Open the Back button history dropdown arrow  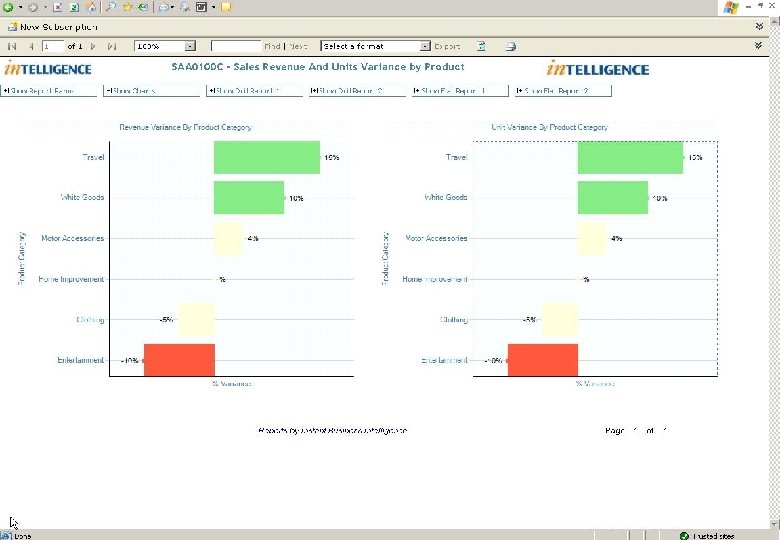pos(20,7)
